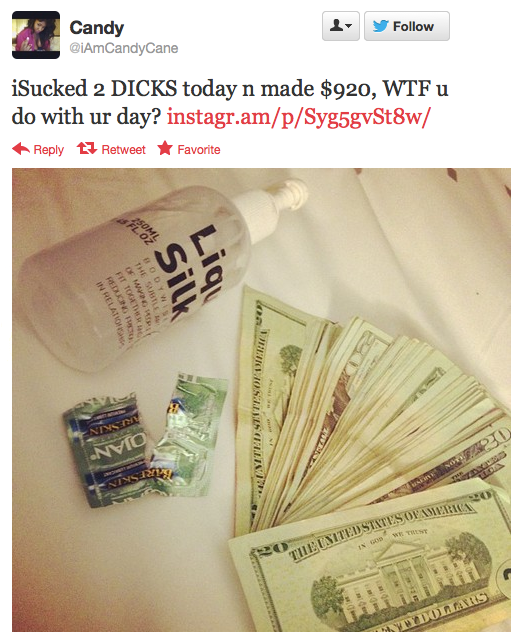Open Candy's profile avatar picture
The width and height of the screenshot is (529, 644).
pos(36,35)
